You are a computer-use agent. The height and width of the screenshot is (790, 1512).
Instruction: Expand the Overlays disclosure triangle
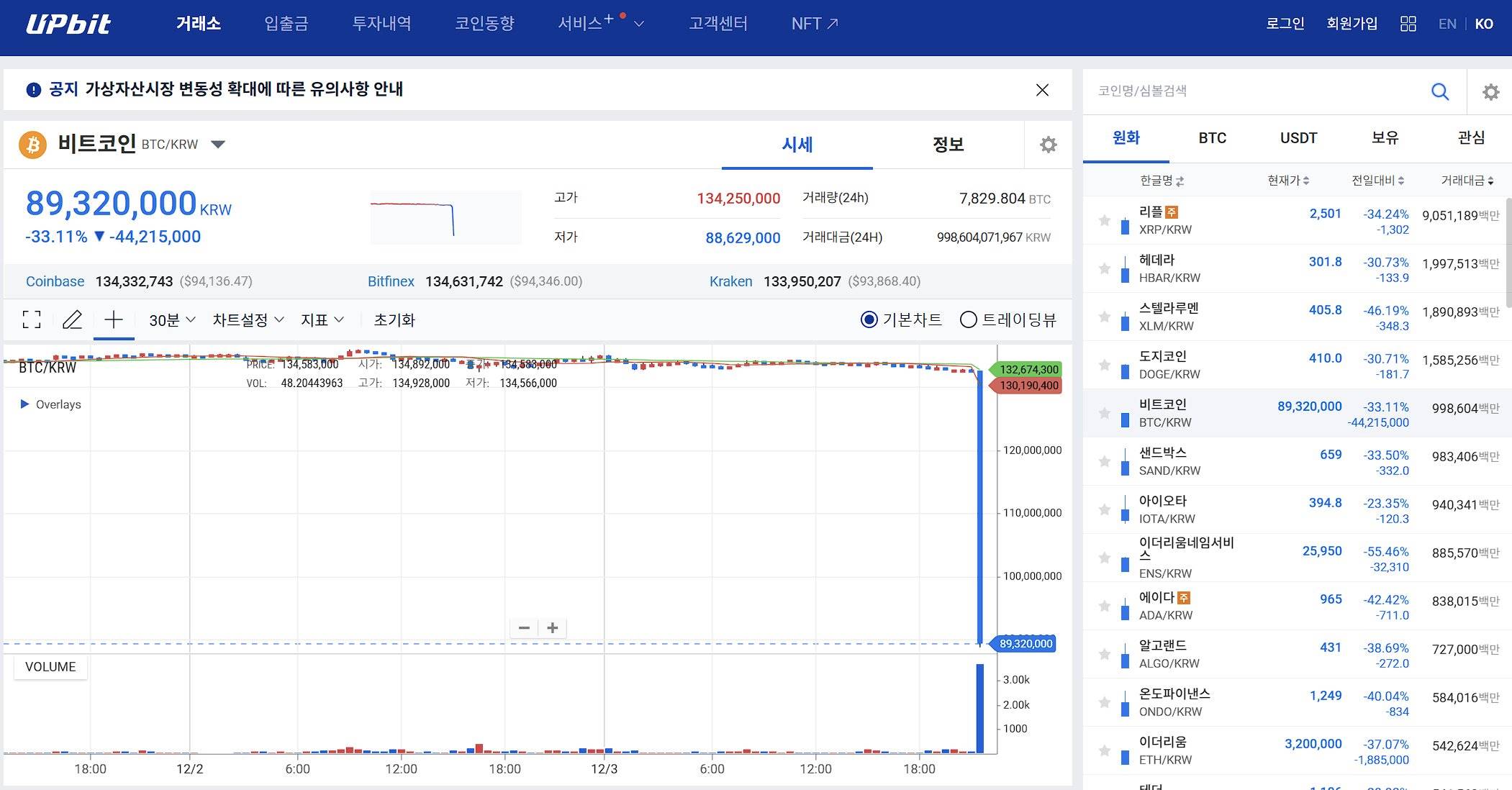click(x=25, y=404)
